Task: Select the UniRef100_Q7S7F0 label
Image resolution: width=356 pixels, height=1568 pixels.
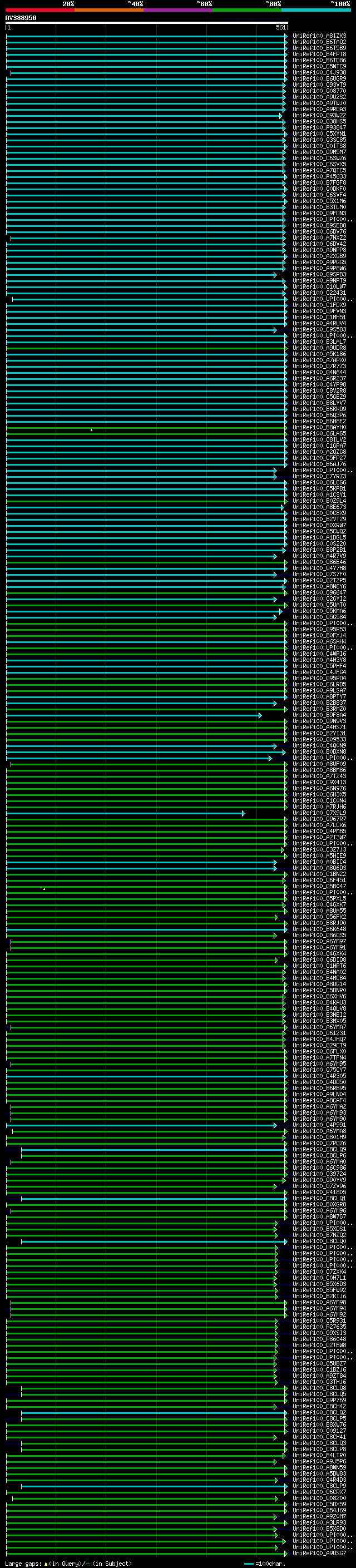Action: (319, 574)
